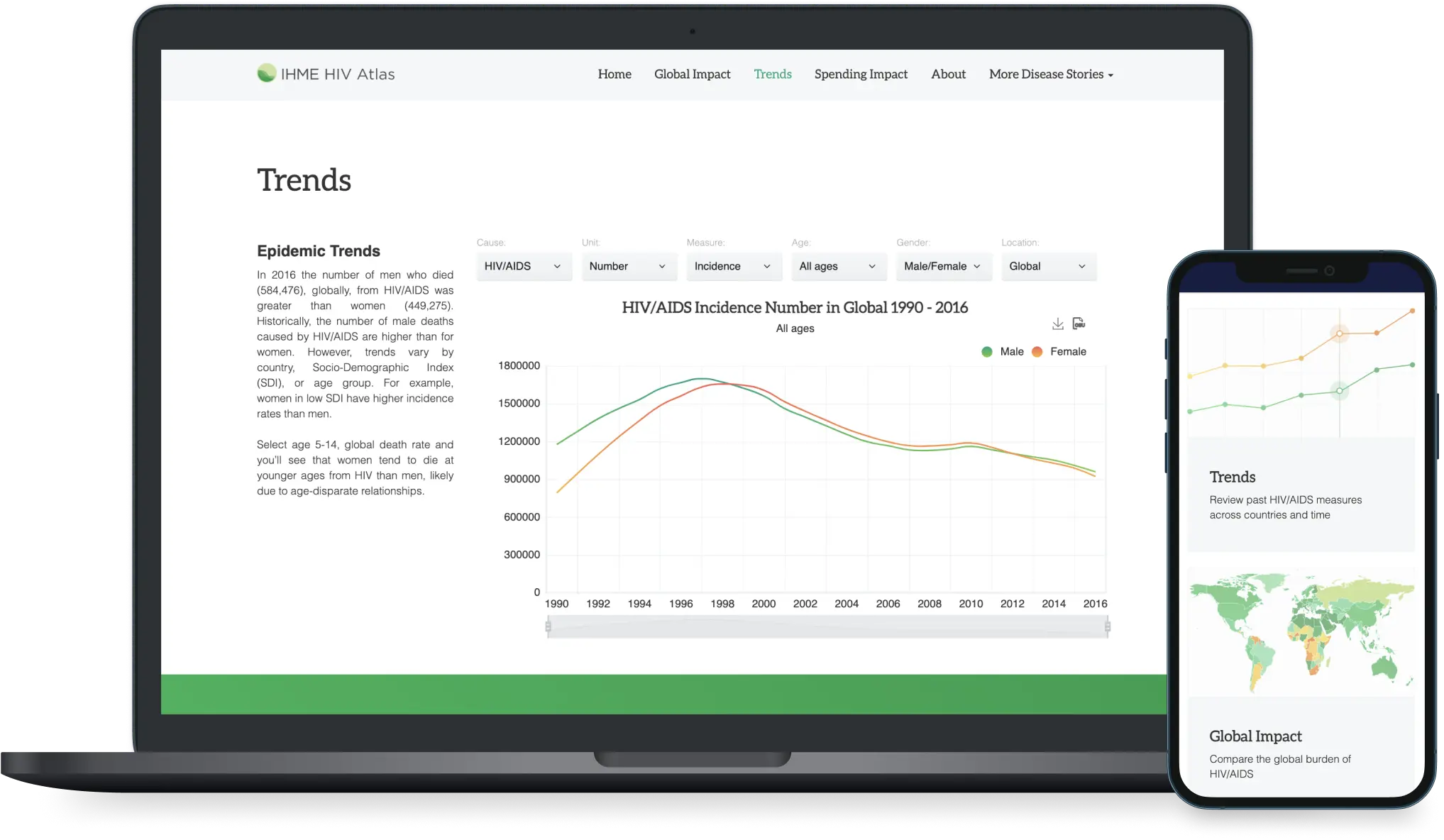Click the left handle of the year range slider
This screenshot has height=840, width=1444.
pos(548,626)
